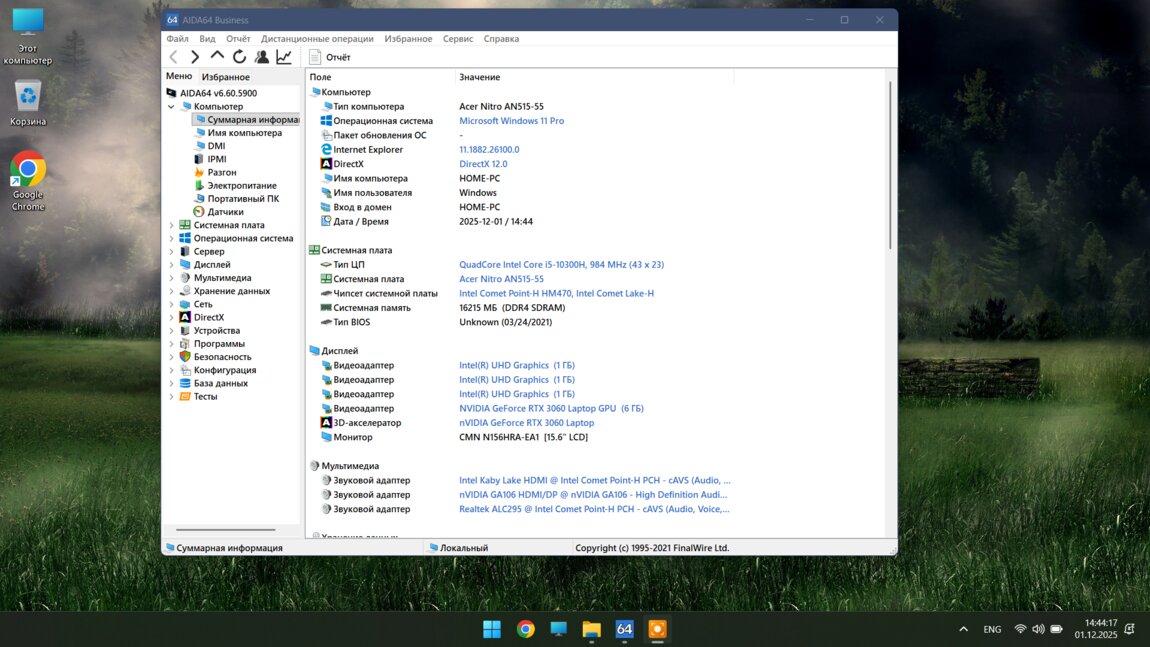Viewport: 1150px width, 647px height.
Task: Click the horizontal scrollbar under tree panel
Action: coord(225,530)
